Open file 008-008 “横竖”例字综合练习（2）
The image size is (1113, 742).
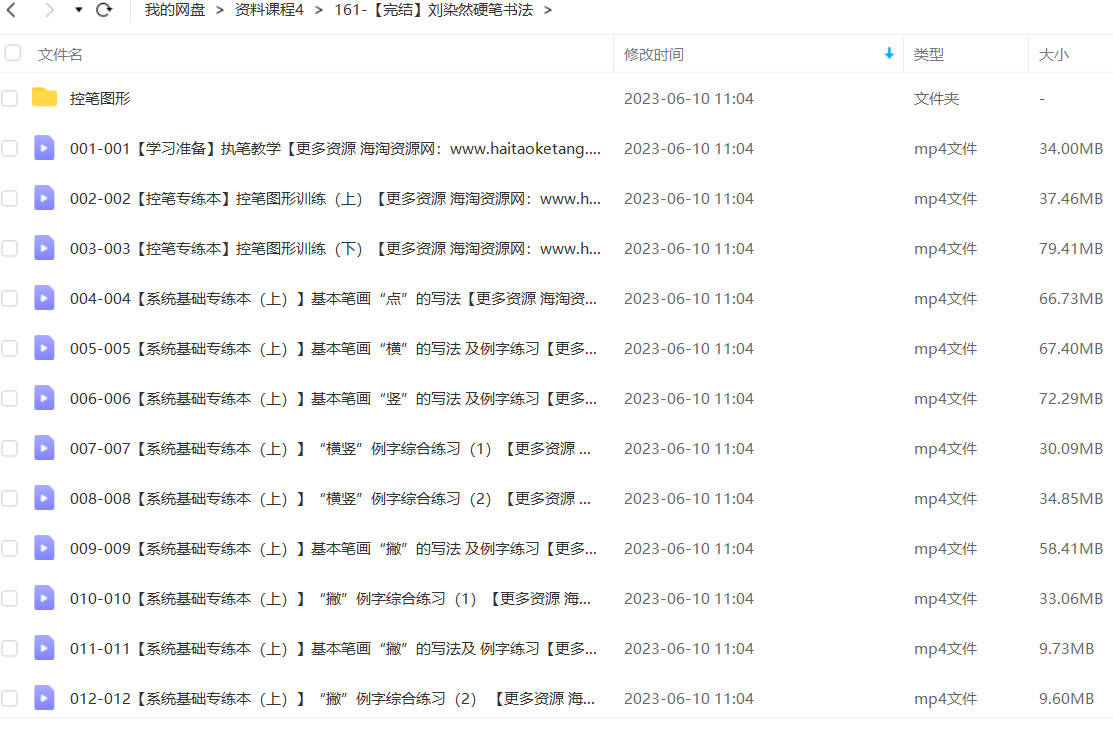point(330,499)
